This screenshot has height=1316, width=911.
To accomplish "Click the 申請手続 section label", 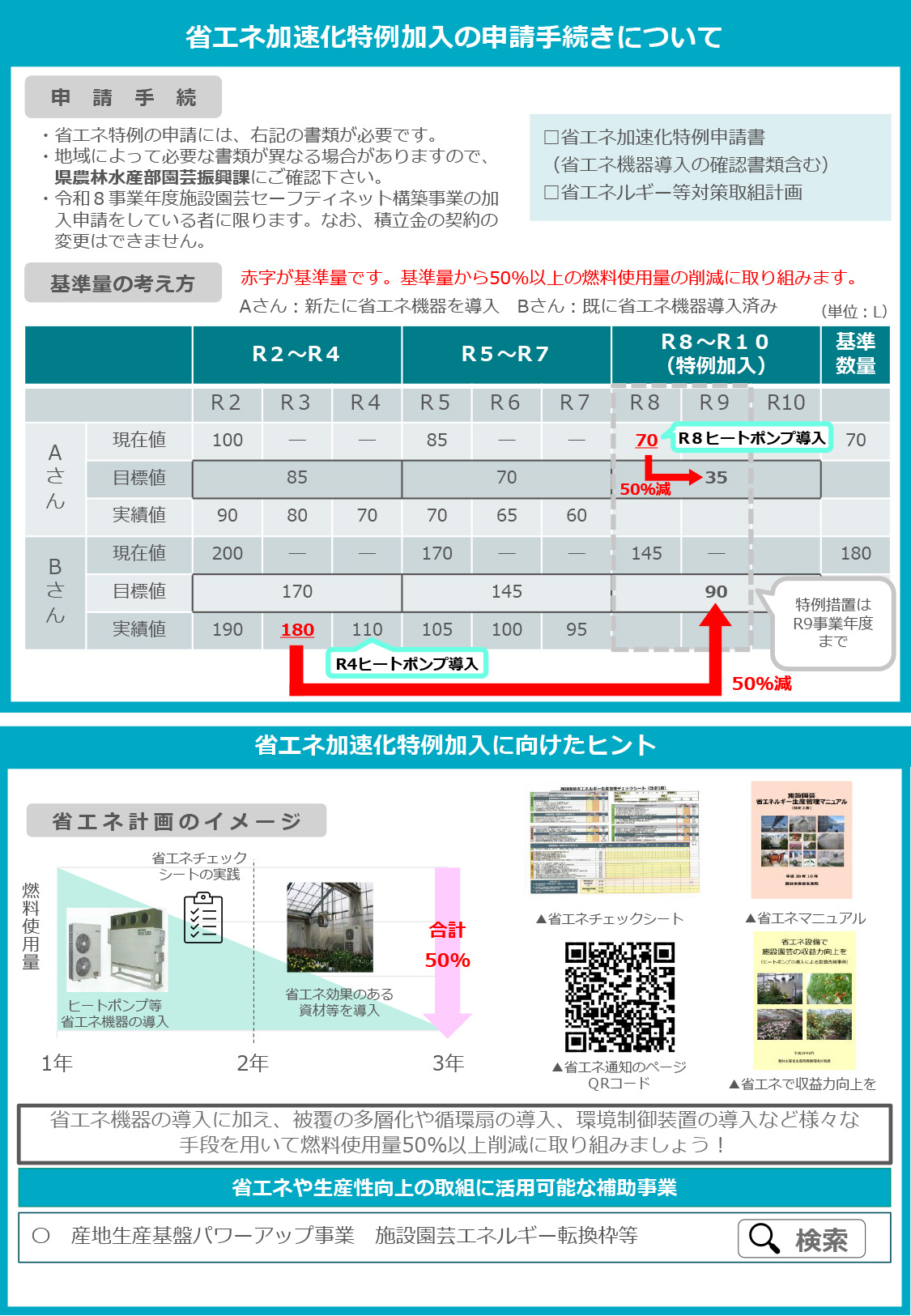I will pyautogui.click(x=123, y=97).
